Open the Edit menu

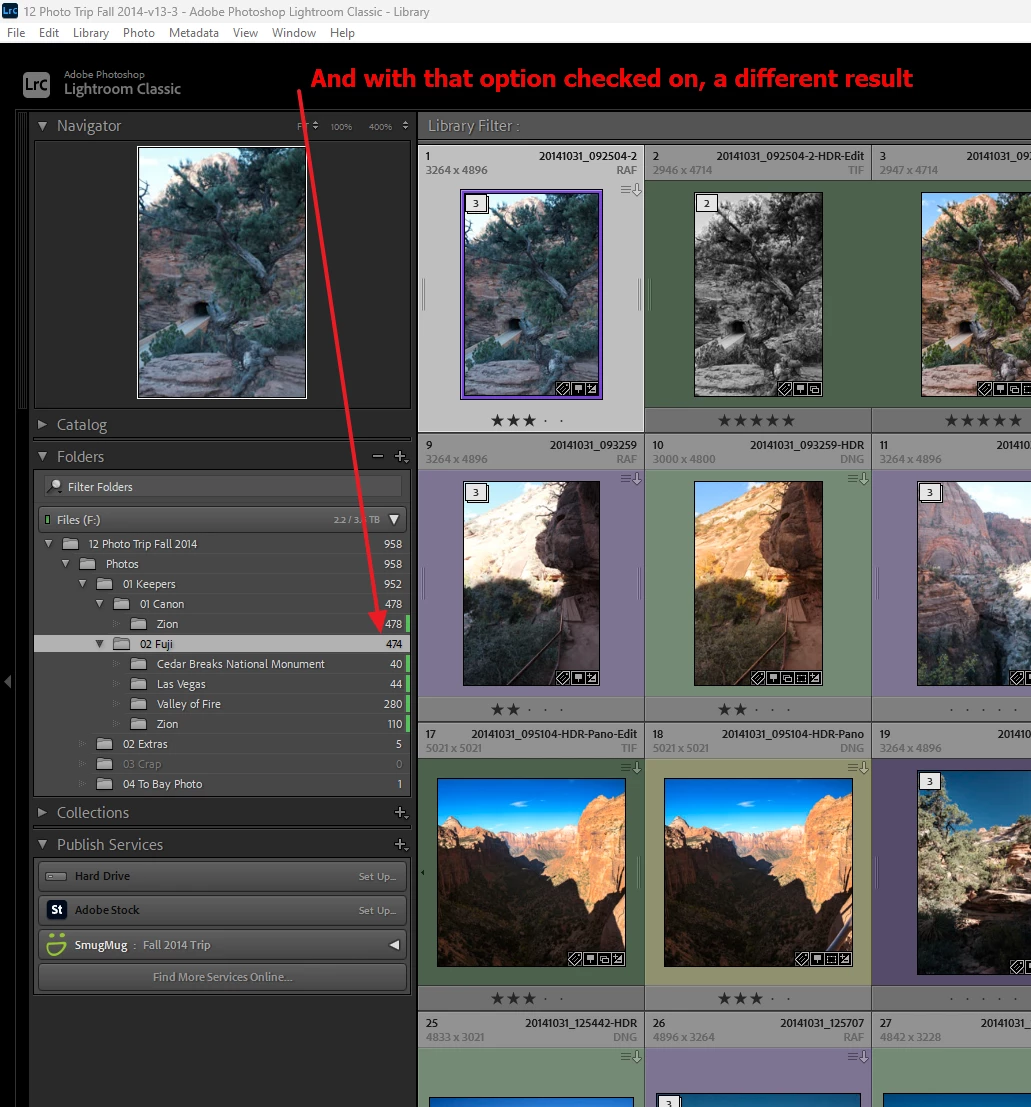49,32
